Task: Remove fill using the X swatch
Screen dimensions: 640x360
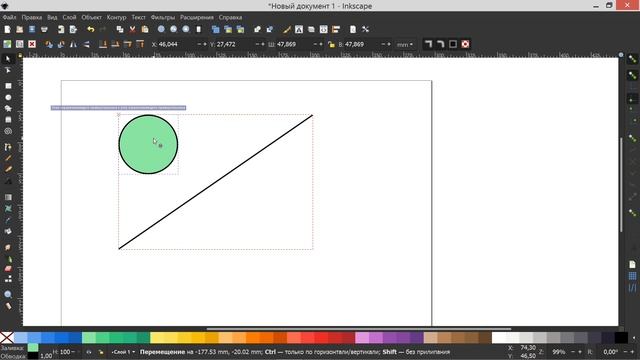Action: (x=7, y=338)
